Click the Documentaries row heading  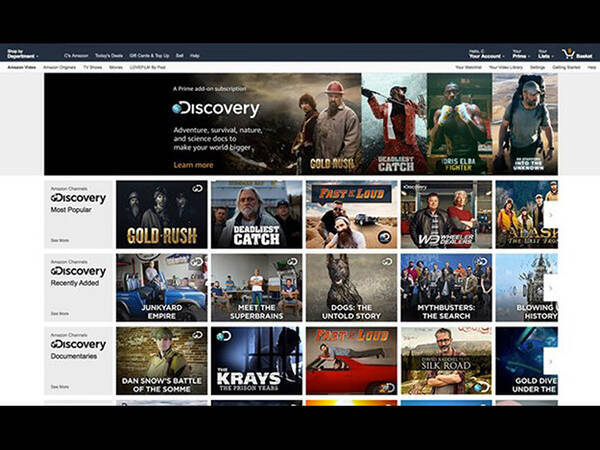pyautogui.click(x=74, y=356)
